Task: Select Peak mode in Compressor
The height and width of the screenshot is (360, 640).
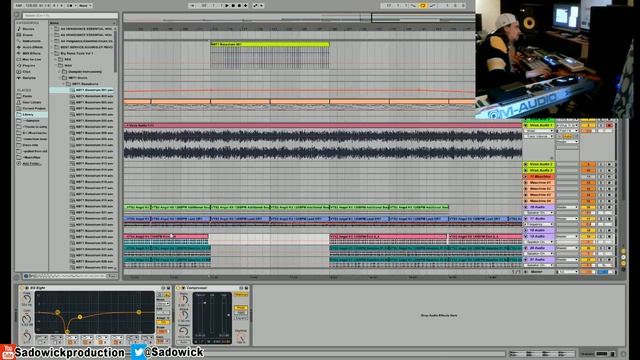Action: pos(240,307)
